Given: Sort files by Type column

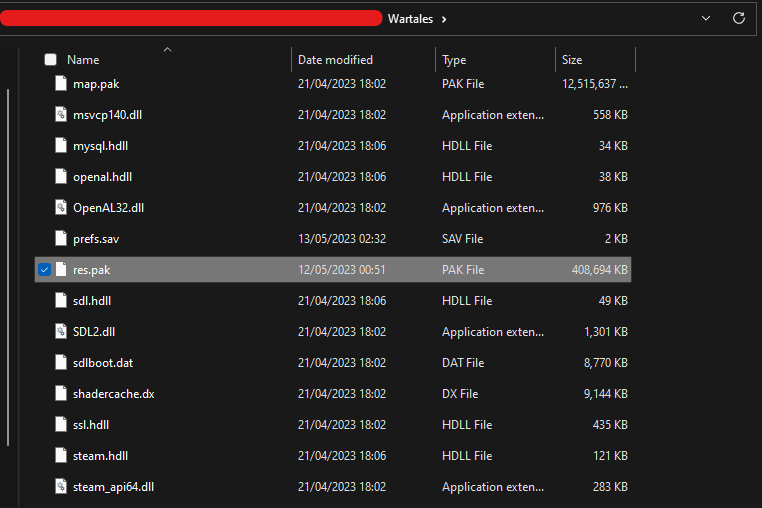Looking at the screenshot, I should point(454,60).
